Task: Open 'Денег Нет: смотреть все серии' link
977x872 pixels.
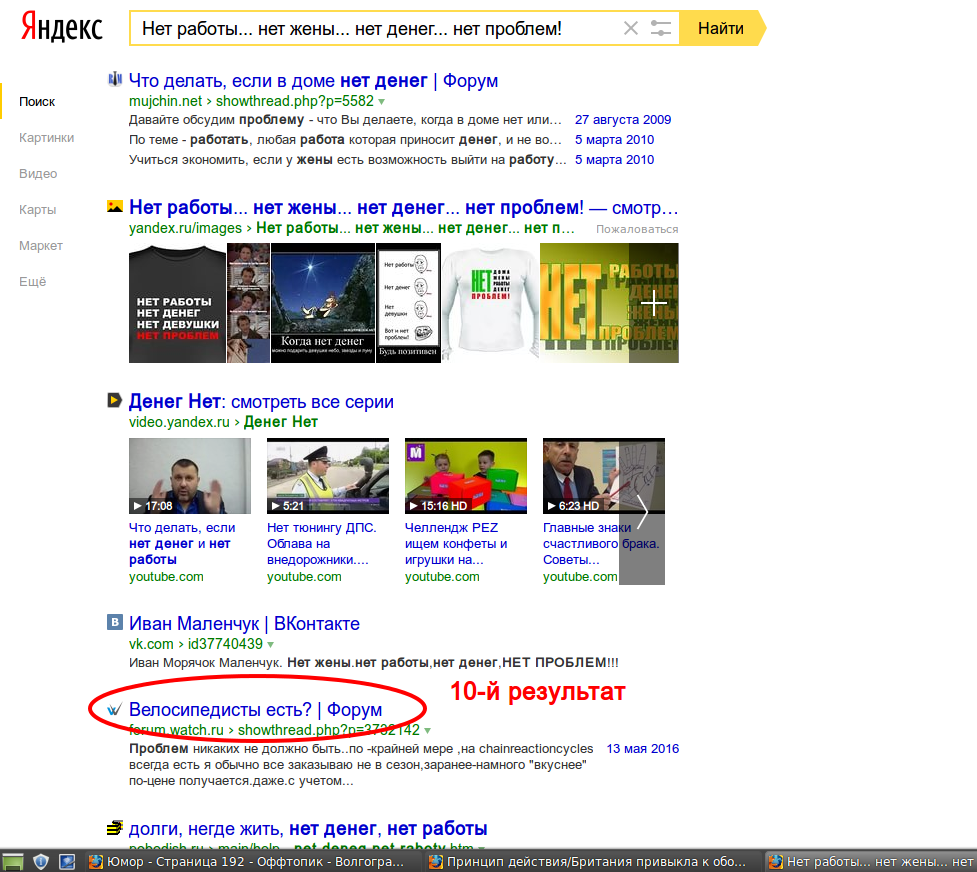Action: pyautogui.click(x=261, y=401)
